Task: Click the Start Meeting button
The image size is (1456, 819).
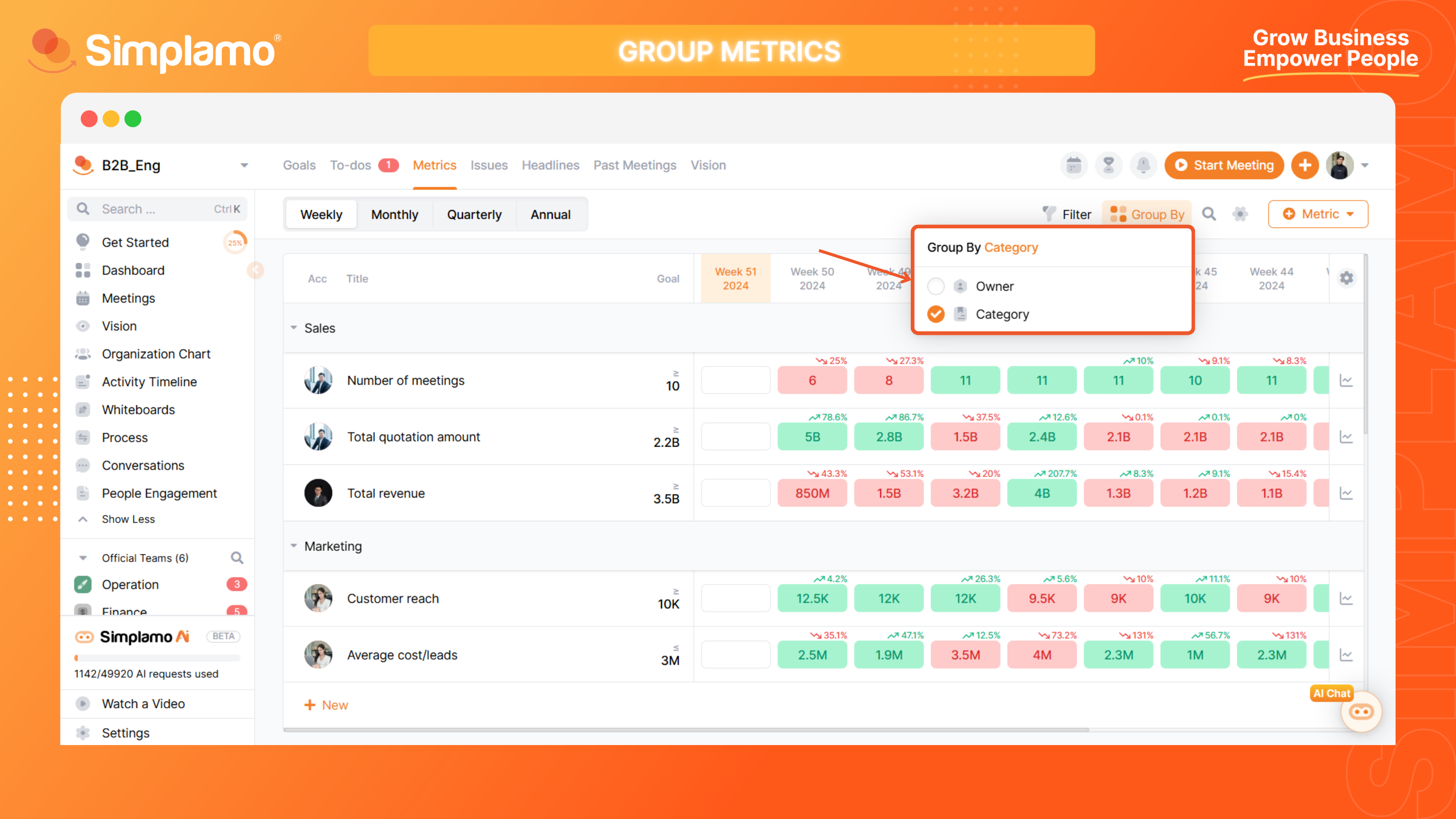Action: click(1224, 165)
